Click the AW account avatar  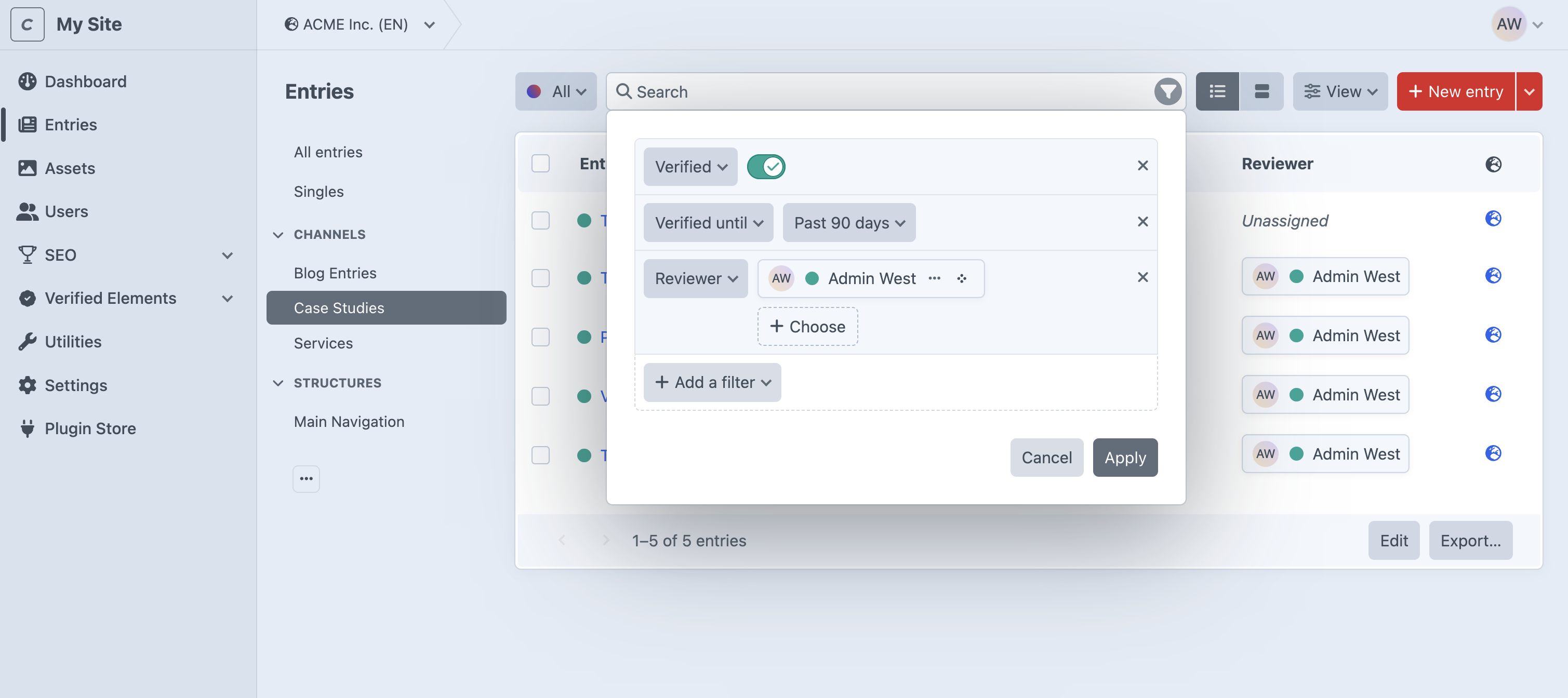[x=1509, y=24]
